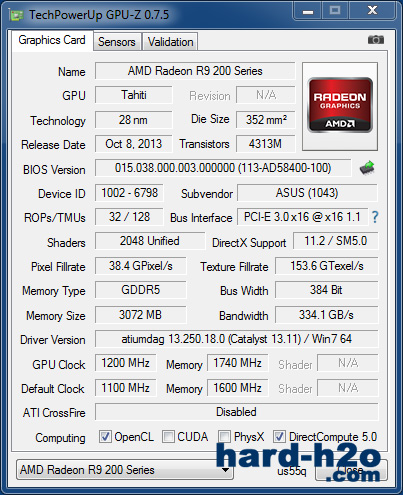Open the AMD Radeon R9 200 Series dropdown

click(125, 470)
